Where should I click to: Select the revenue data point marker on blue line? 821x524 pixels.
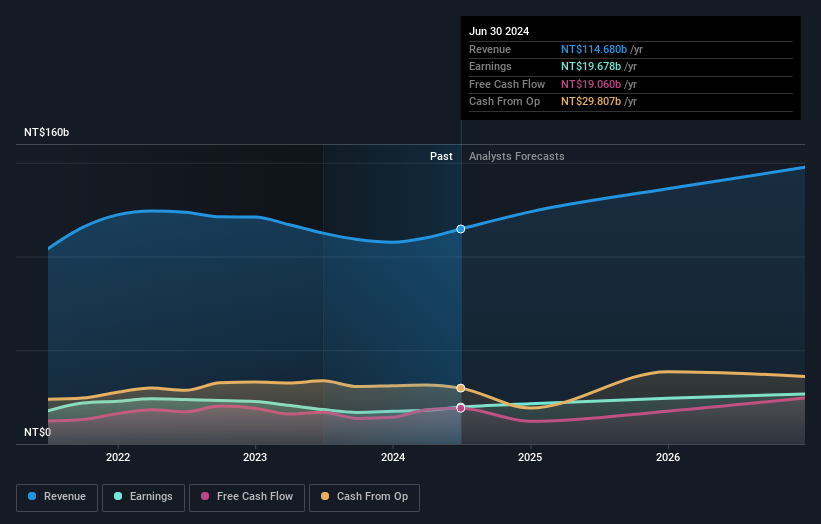click(461, 229)
